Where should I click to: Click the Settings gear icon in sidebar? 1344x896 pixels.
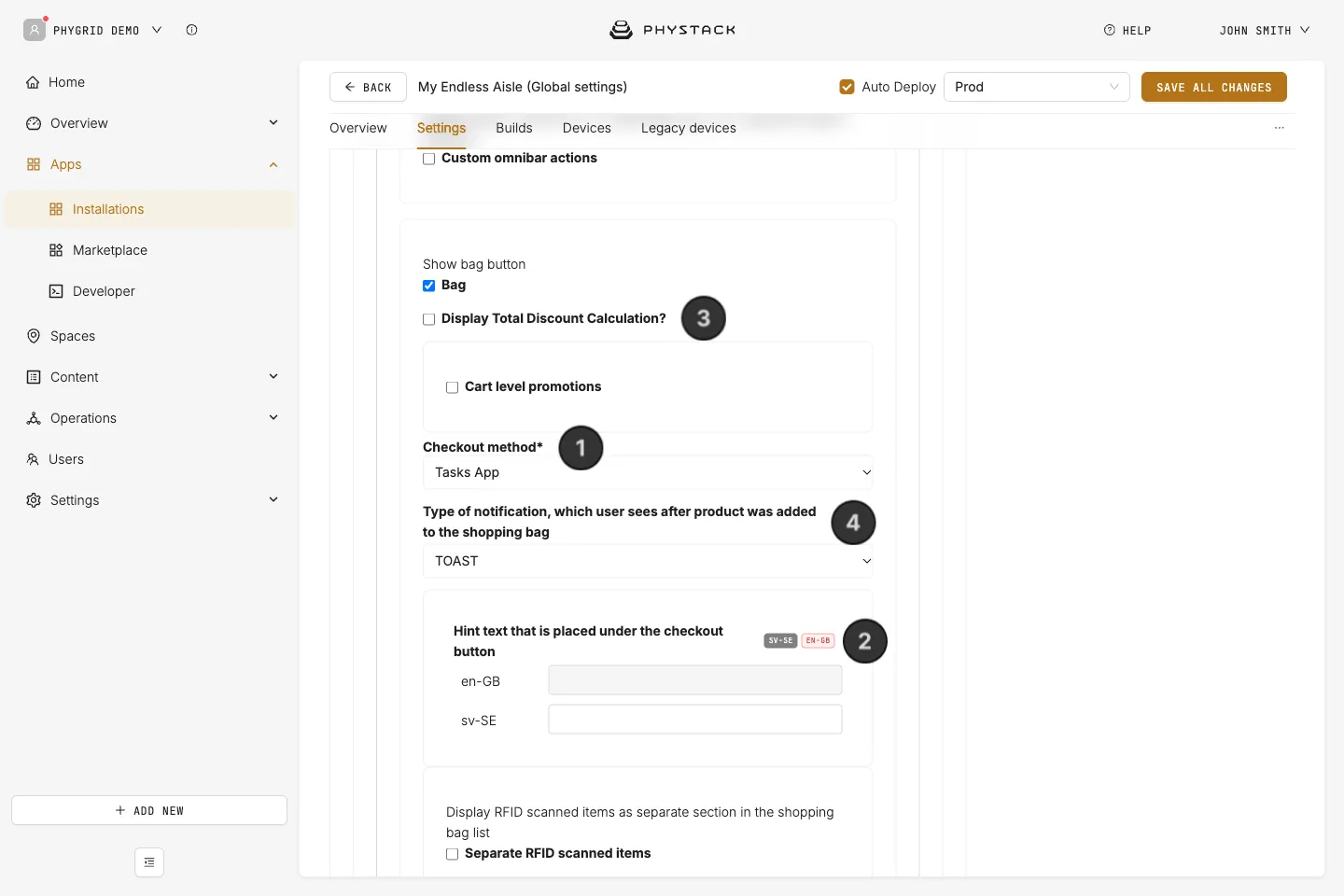point(34,500)
